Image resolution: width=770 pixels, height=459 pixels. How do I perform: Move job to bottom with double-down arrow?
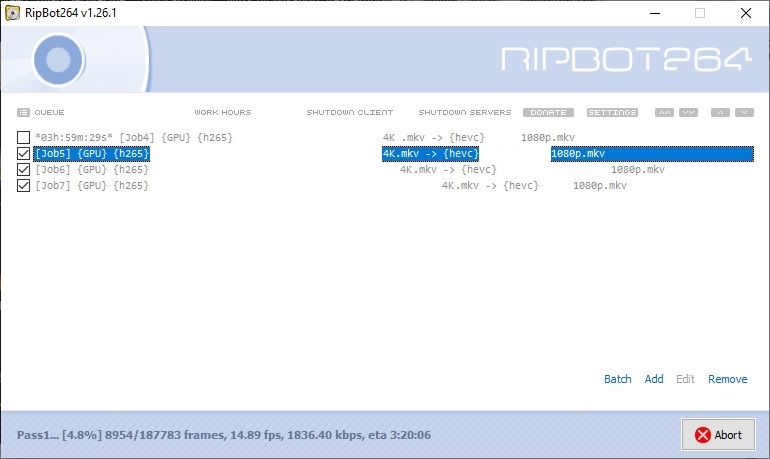688,112
